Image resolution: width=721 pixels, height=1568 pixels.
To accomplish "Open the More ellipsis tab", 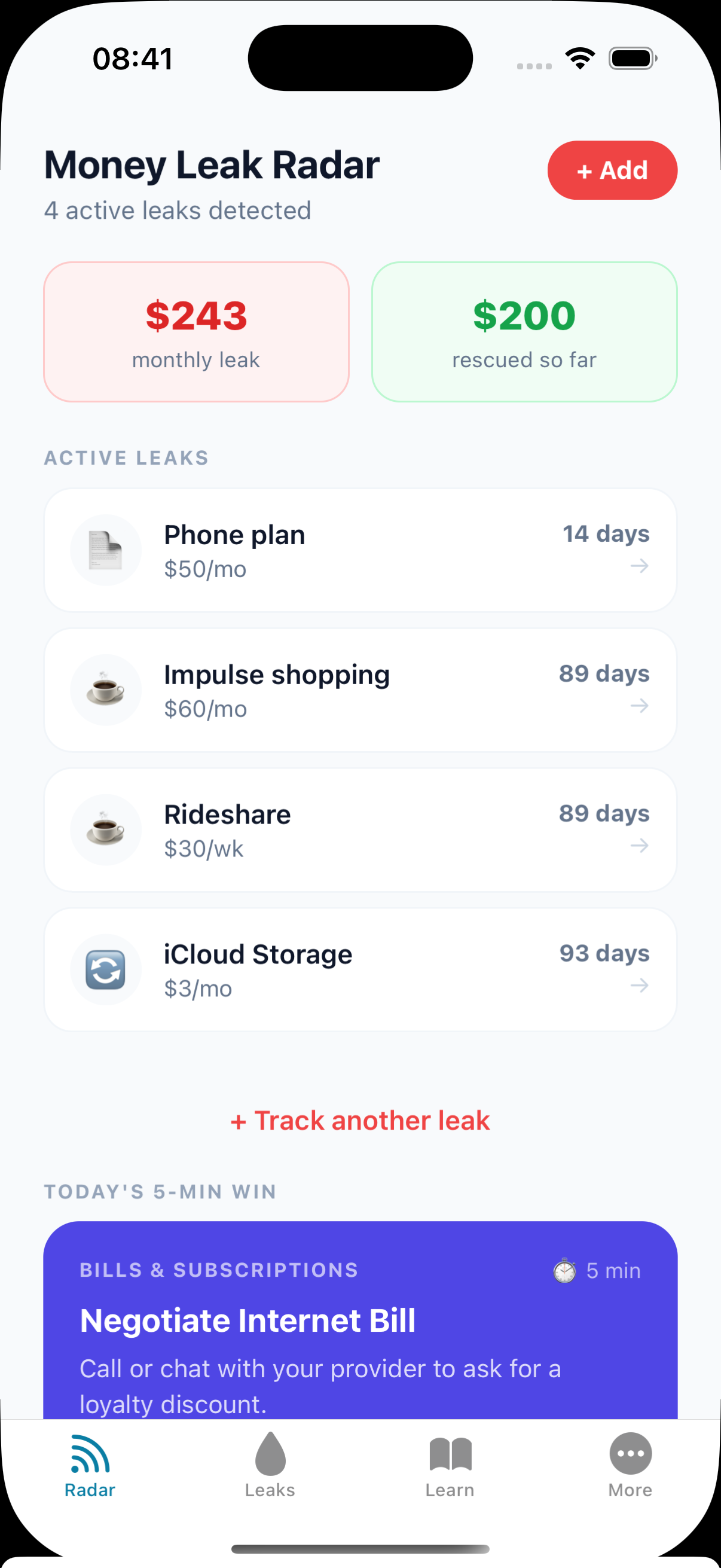I will tap(630, 1454).
